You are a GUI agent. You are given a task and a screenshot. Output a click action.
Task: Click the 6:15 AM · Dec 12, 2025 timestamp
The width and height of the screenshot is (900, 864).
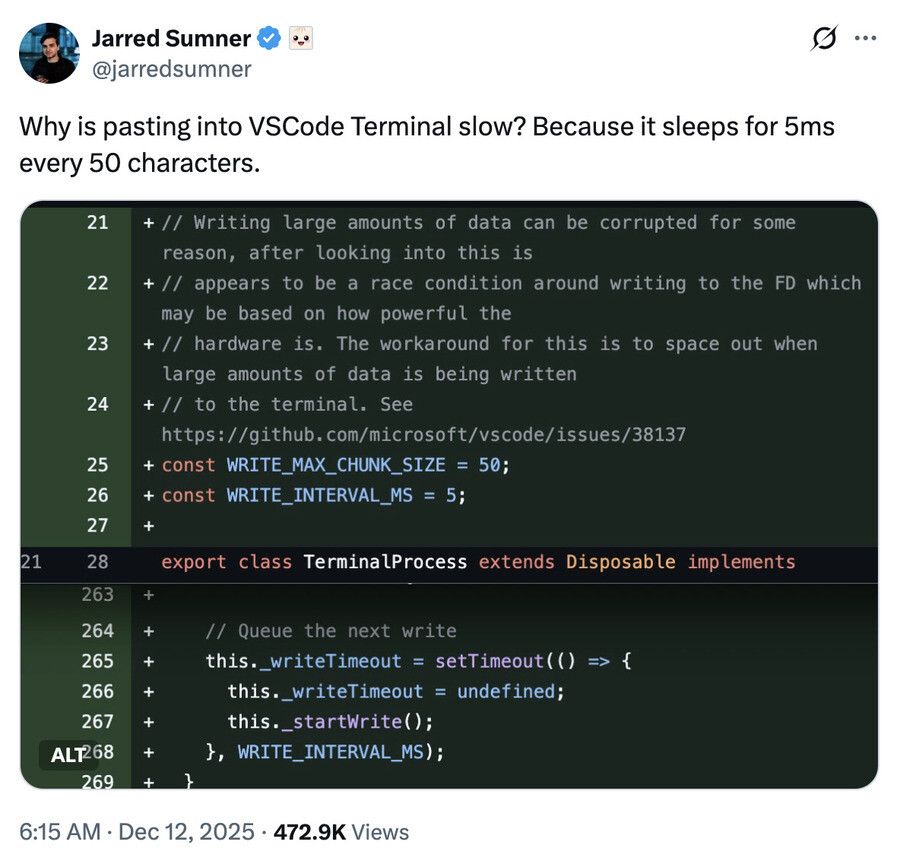point(136,832)
